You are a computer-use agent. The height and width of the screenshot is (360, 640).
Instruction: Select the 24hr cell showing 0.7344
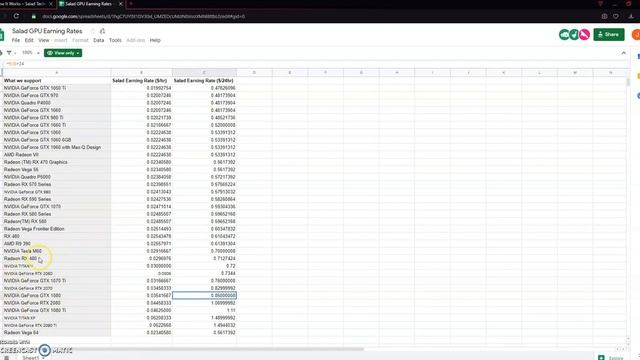204,273
